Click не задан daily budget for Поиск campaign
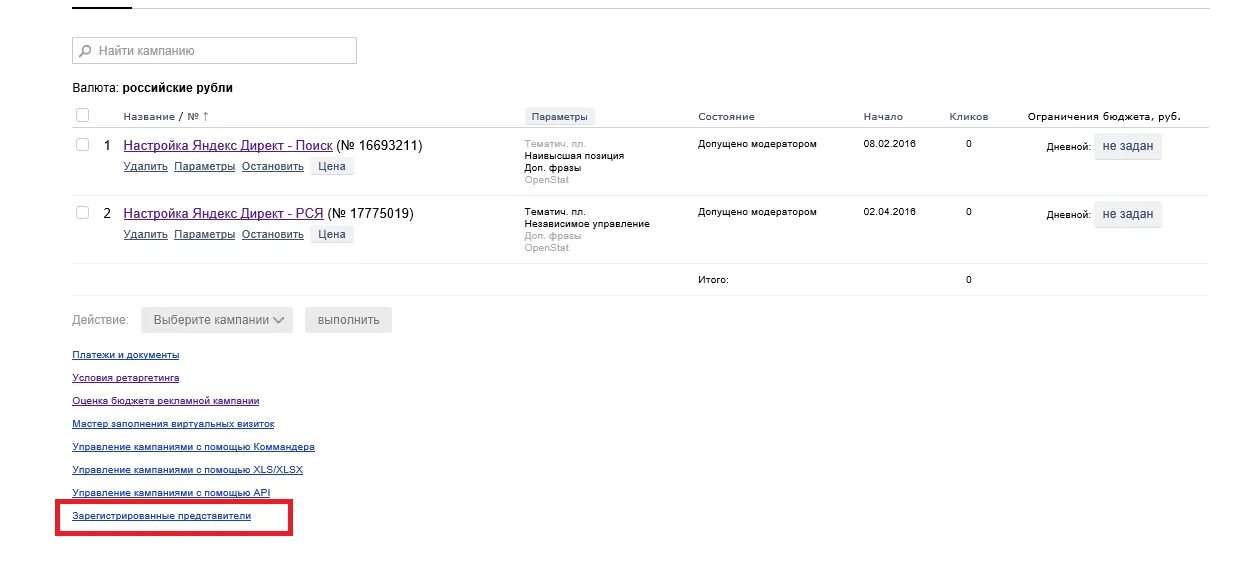 [1128, 146]
